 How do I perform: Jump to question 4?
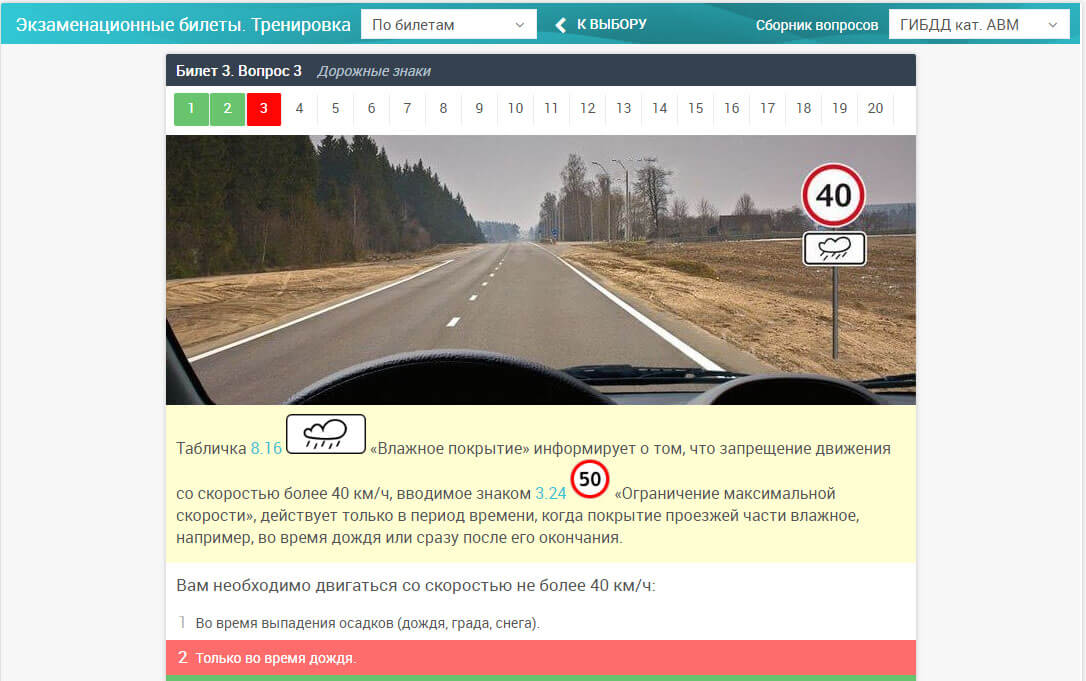(x=299, y=109)
